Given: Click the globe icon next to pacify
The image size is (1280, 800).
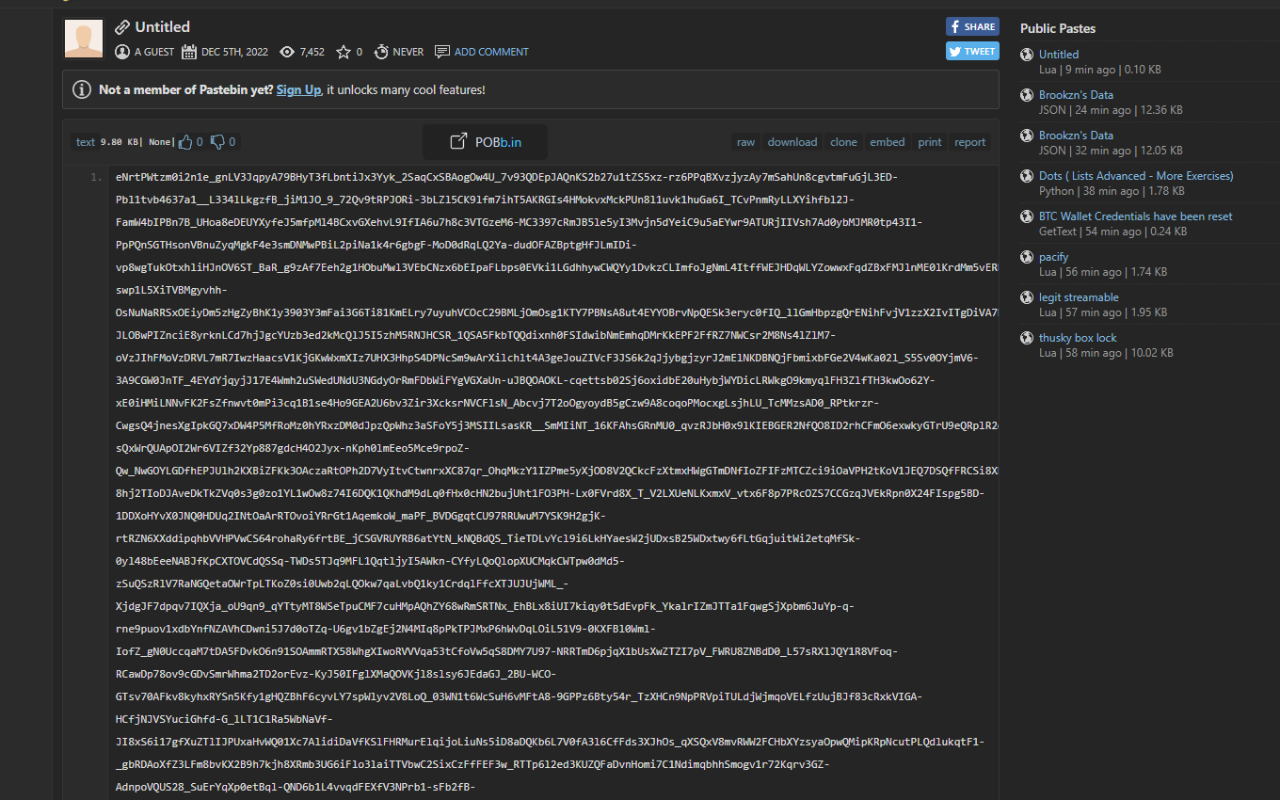Looking at the screenshot, I should pyautogui.click(x=1027, y=257).
